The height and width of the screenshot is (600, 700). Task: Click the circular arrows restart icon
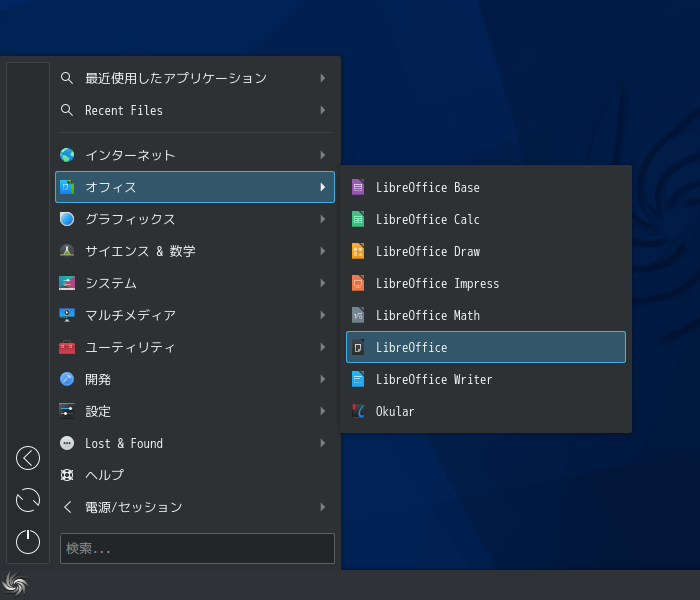coord(28,500)
